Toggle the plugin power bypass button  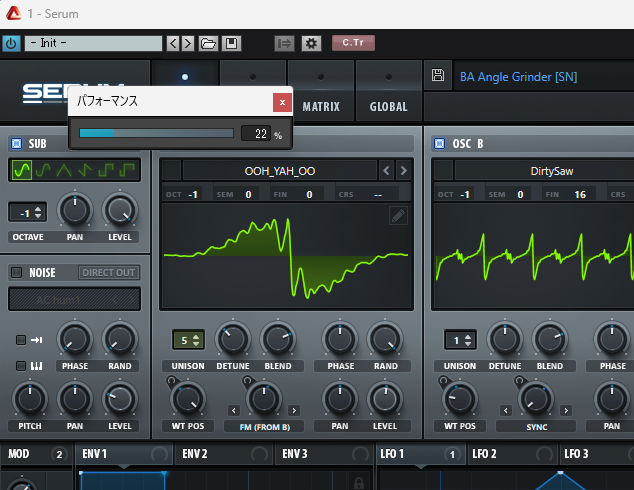(11, 43)
